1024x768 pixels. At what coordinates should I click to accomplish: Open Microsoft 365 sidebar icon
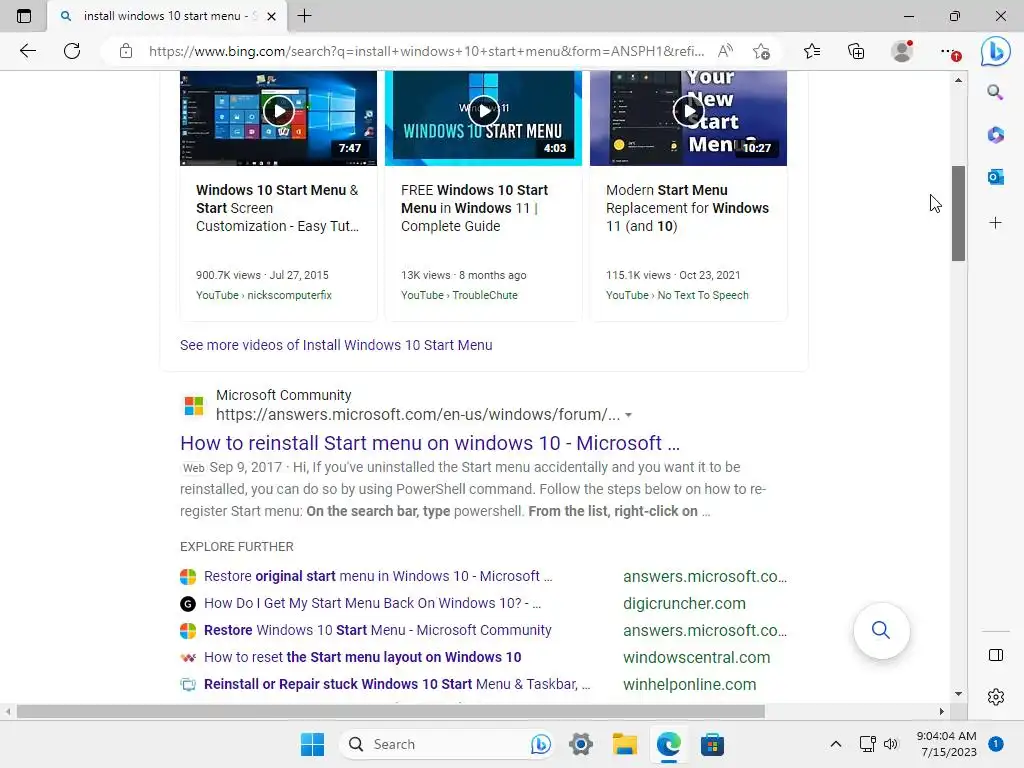pos(995,135)
